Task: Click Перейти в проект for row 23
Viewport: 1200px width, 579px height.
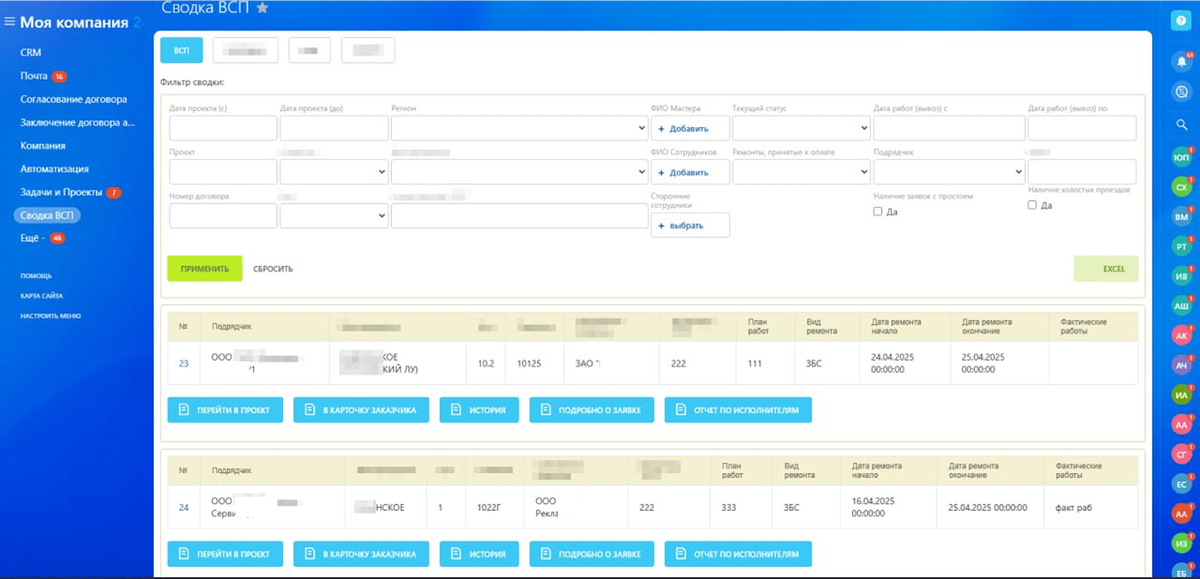Action: [225, 410]
